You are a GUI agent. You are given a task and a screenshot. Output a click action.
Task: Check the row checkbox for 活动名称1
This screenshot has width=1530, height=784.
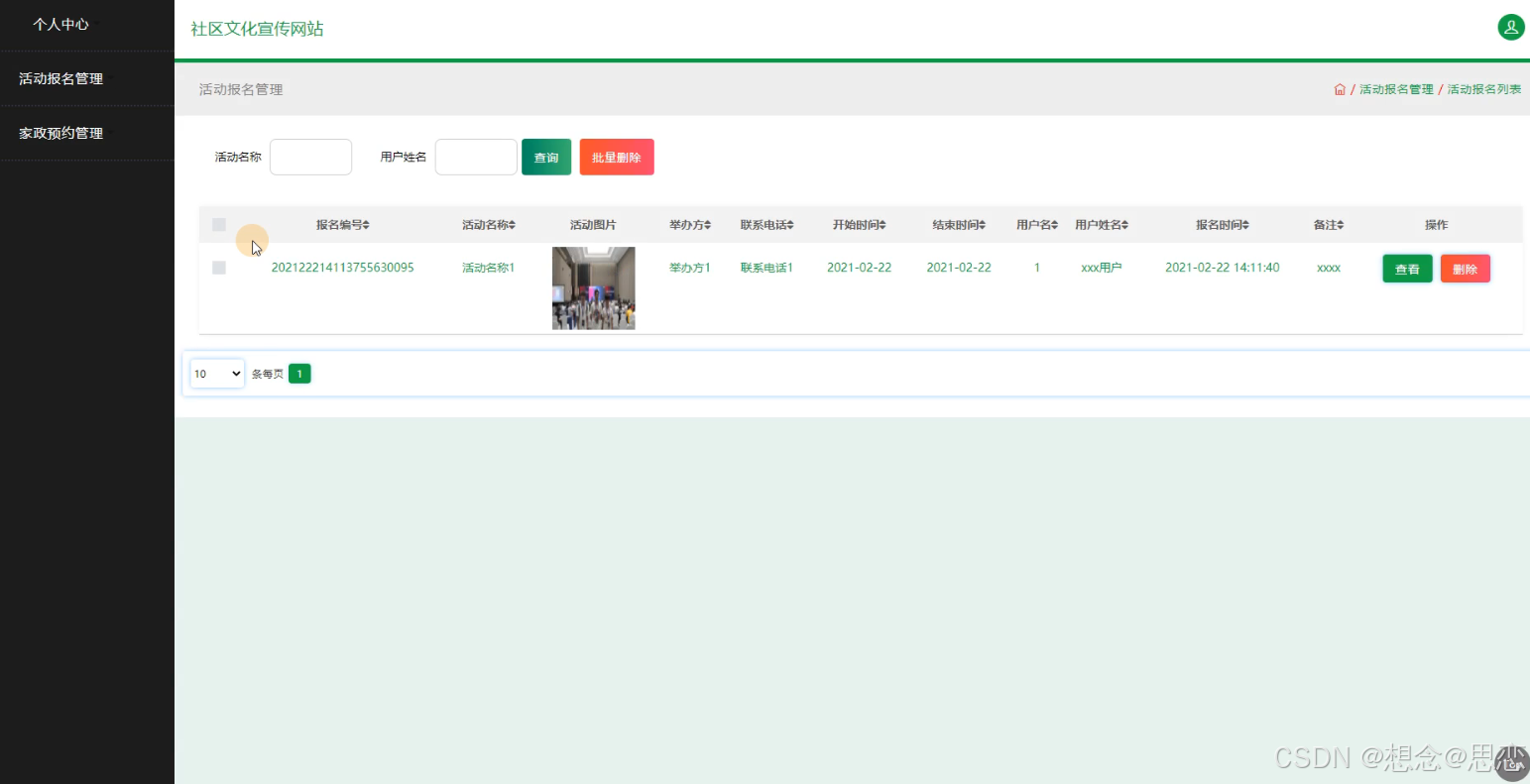click(x=219, y=268)
